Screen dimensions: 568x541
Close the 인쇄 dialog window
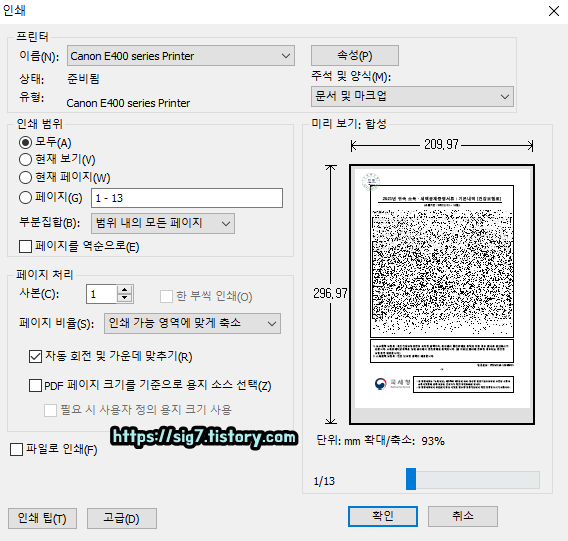click(x=554, y=11)
